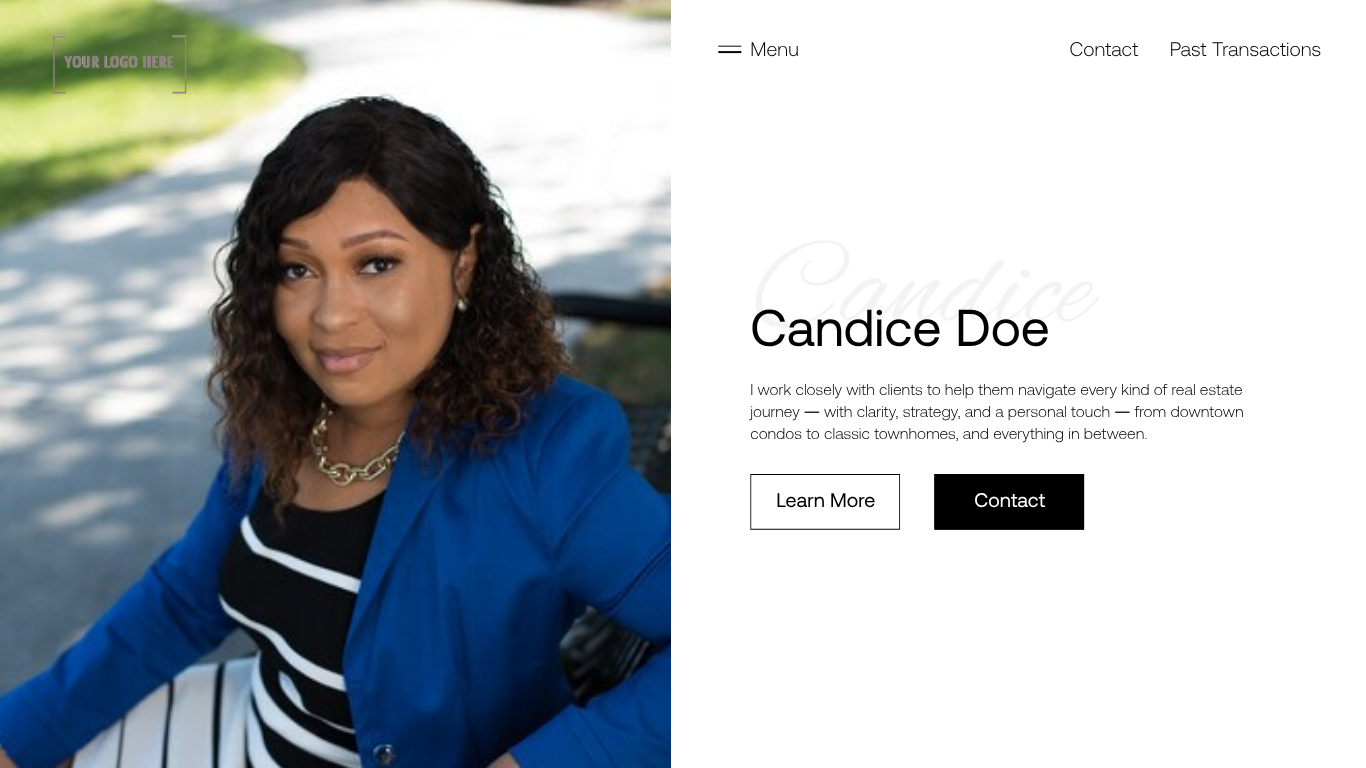
Task: Click the blazer's dark button in the photo
Action: pyautogui.click(x=383, y=753)
